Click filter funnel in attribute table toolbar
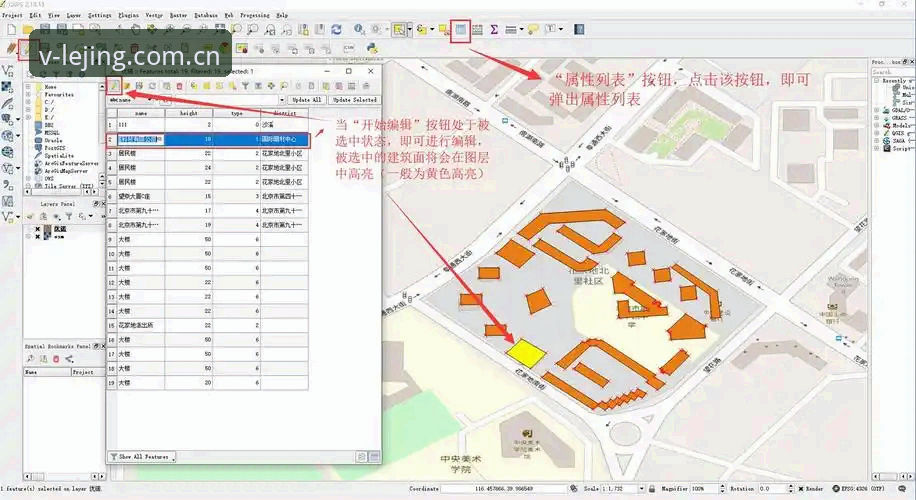The height and width of the screenshot is (500, 916). coord(245,86)
